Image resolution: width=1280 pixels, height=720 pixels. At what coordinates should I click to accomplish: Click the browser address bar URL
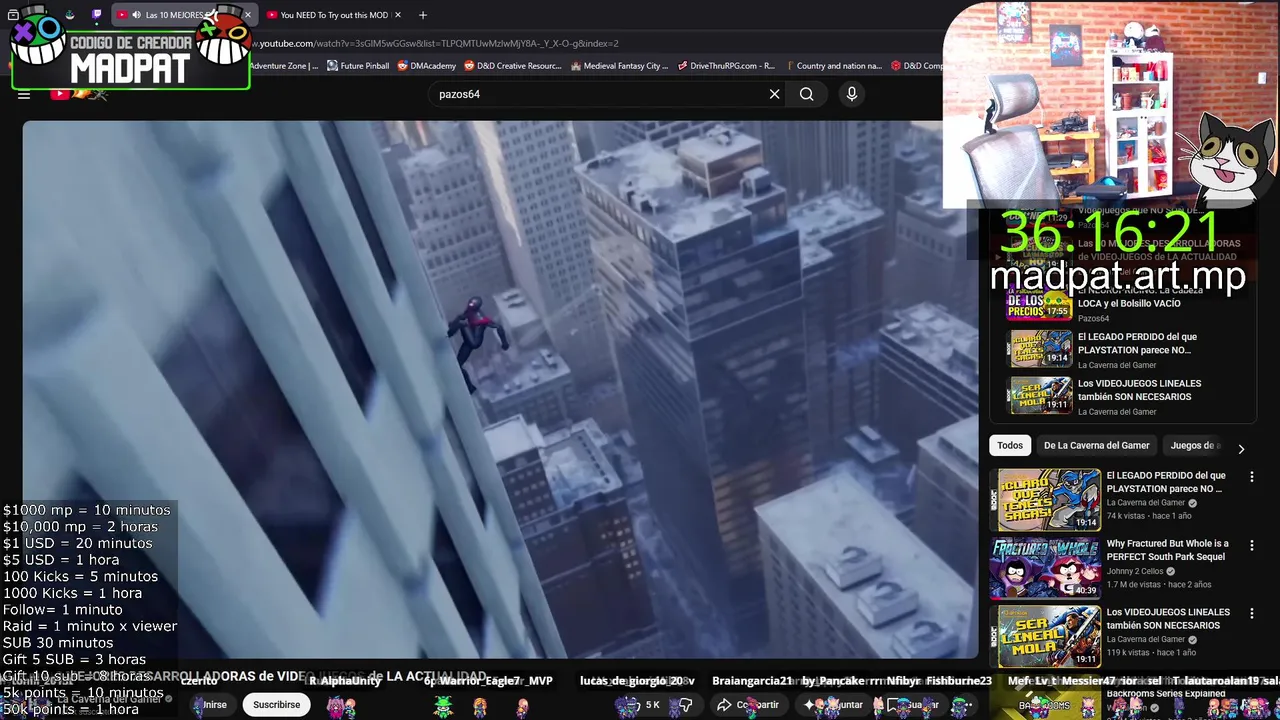pyautogui.click(x=435, y=44)
